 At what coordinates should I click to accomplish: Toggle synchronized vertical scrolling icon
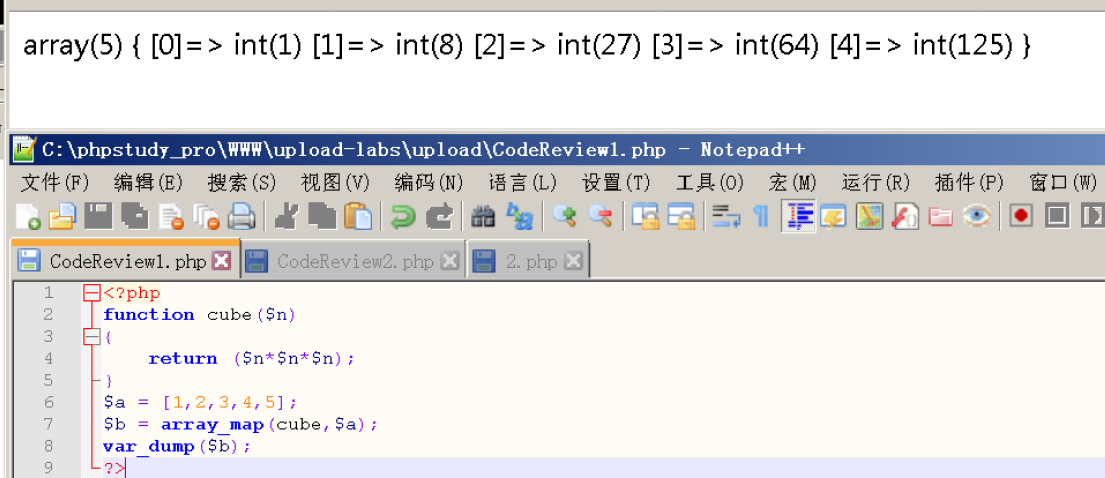tap(646, 216)
